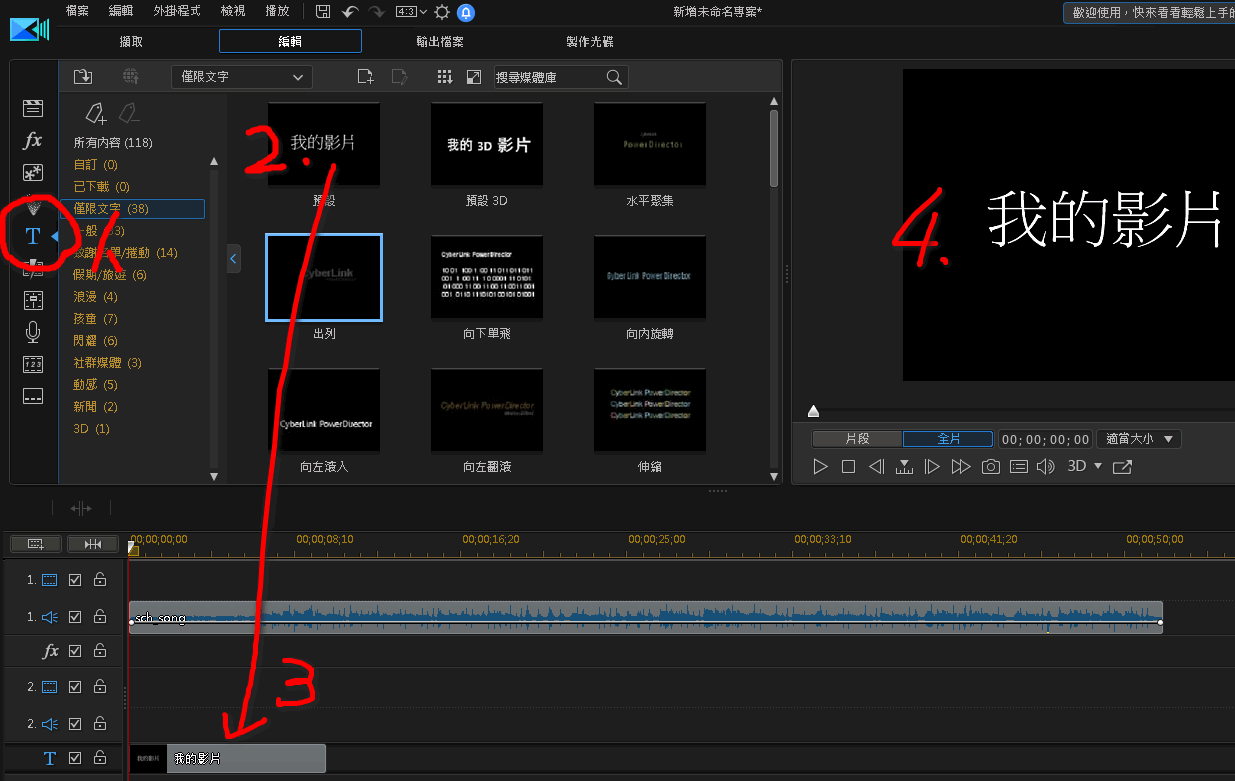The width and height of the screenshot is (1235, 781).
Task: Open library menu grid icon
Action: (x=445, y=77)
